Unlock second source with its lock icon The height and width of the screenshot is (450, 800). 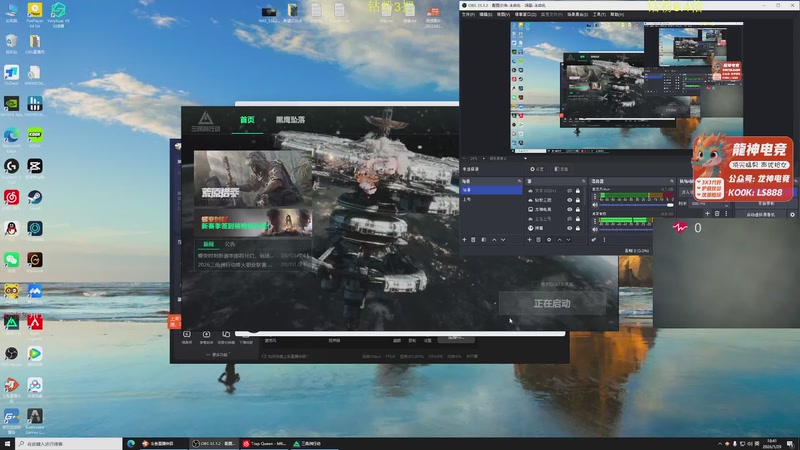578,200
